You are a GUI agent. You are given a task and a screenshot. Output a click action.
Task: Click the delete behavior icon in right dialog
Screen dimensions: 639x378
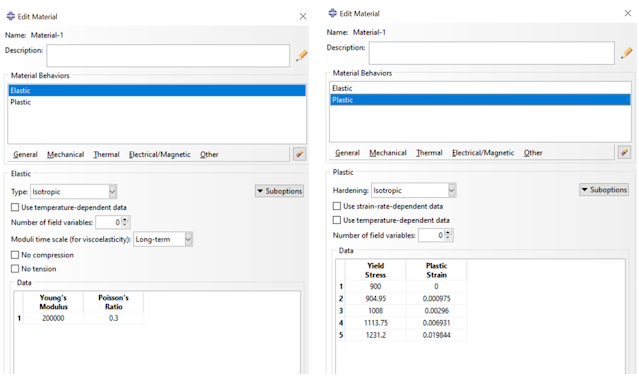pyautogui.click(x=624, y=152)
